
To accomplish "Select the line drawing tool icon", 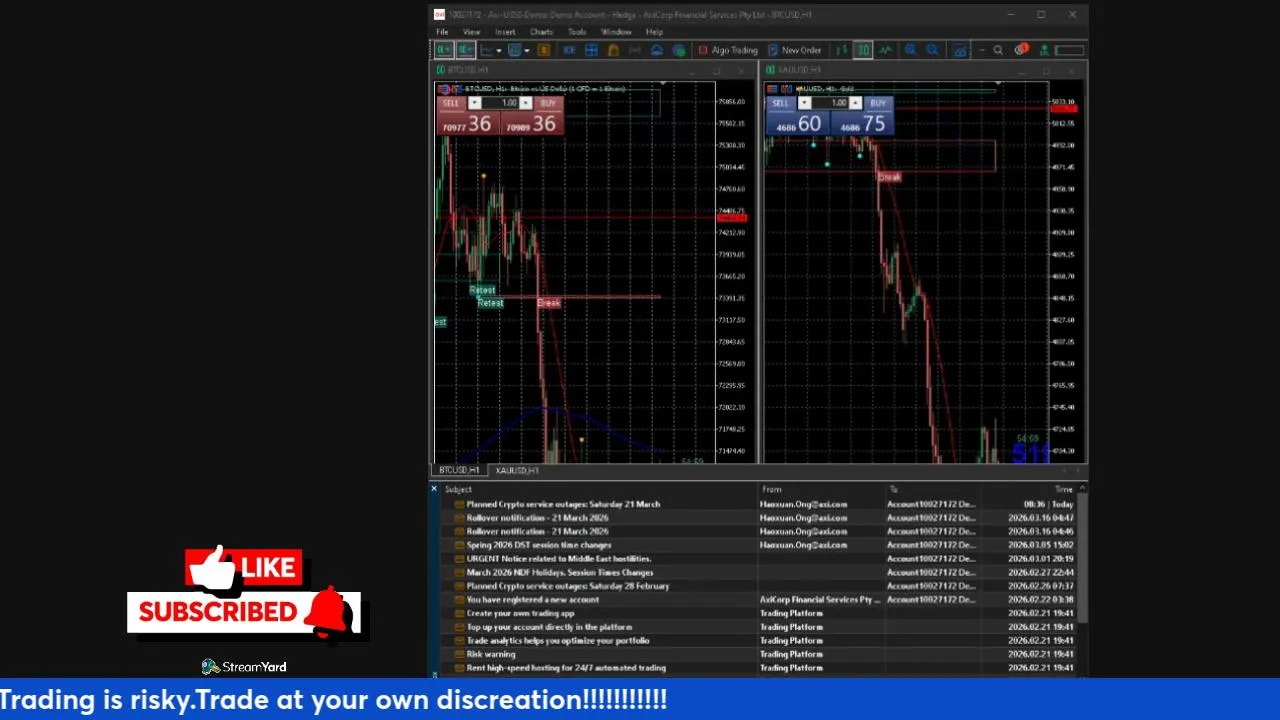I will click(x=486, y=50).
